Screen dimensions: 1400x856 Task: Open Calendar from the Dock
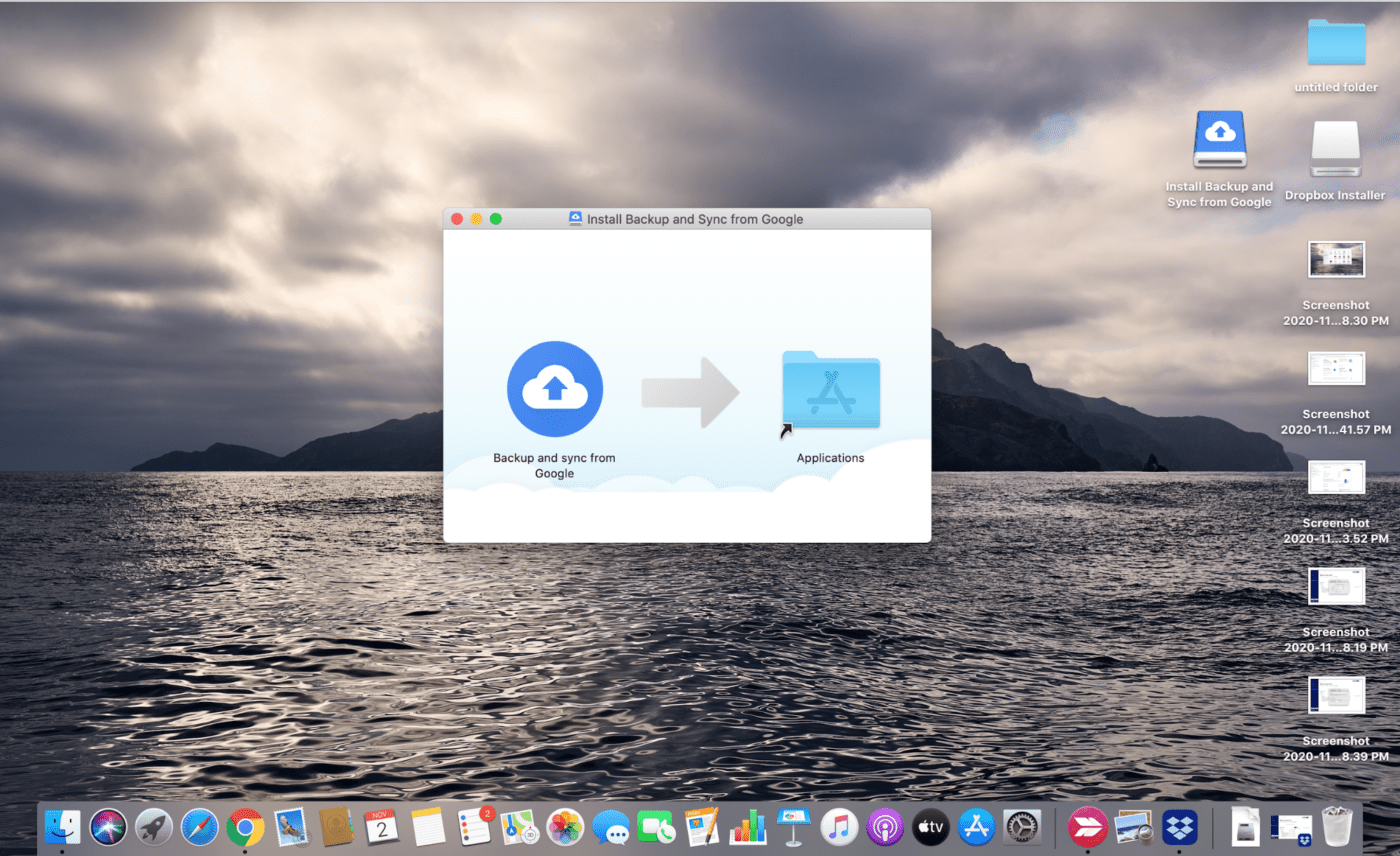click(x=382, y=827)
